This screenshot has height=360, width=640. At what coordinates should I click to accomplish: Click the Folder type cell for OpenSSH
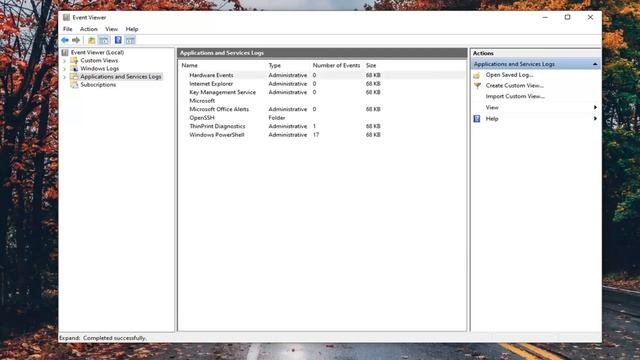point(277,118)
